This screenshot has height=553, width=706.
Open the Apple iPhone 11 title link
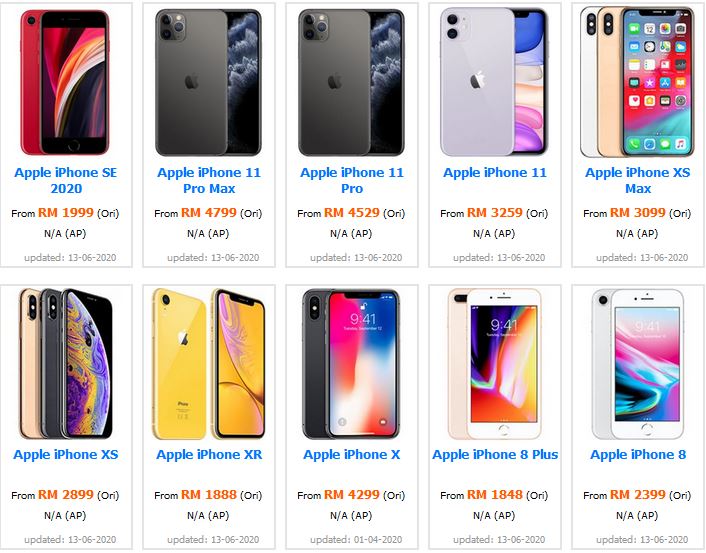[495, 172]
